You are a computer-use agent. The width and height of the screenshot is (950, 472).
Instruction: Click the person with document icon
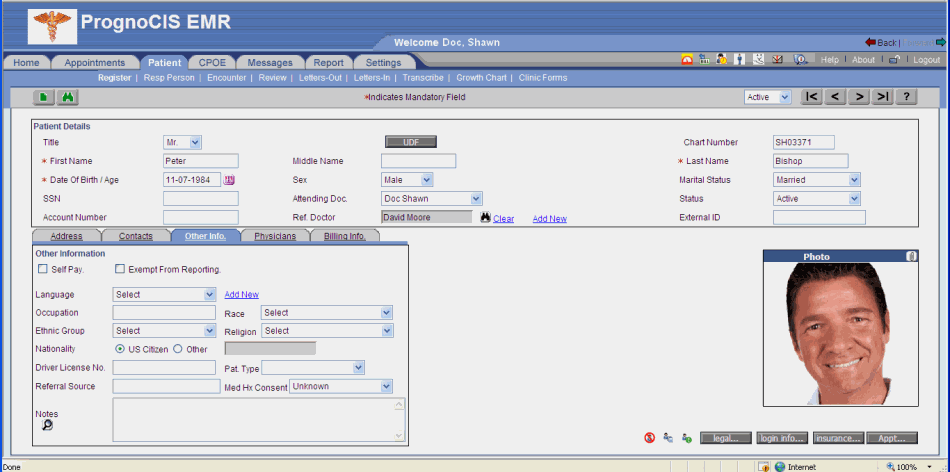point(668,437)
